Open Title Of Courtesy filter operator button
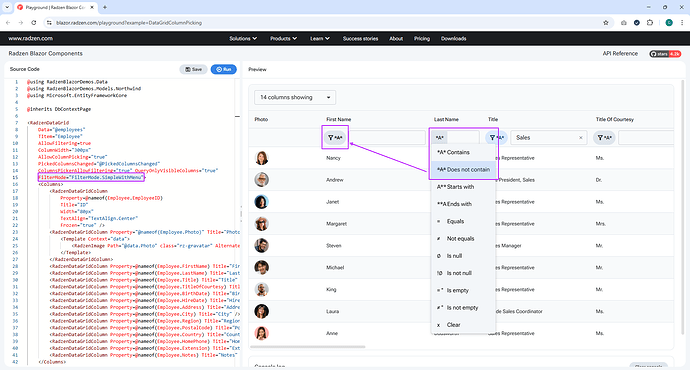The width and height of the screenshot is (690, 370). (604, 138)
